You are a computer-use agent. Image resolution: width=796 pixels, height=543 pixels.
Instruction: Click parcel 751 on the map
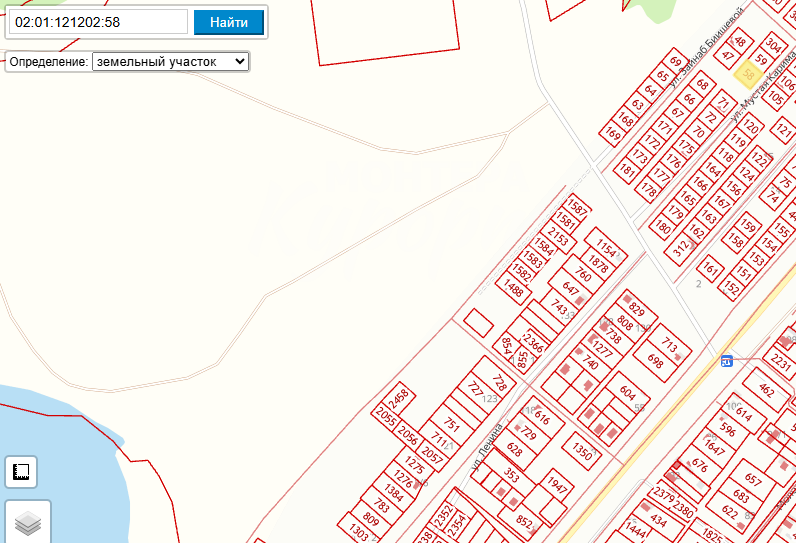click(x=451, y=424)
